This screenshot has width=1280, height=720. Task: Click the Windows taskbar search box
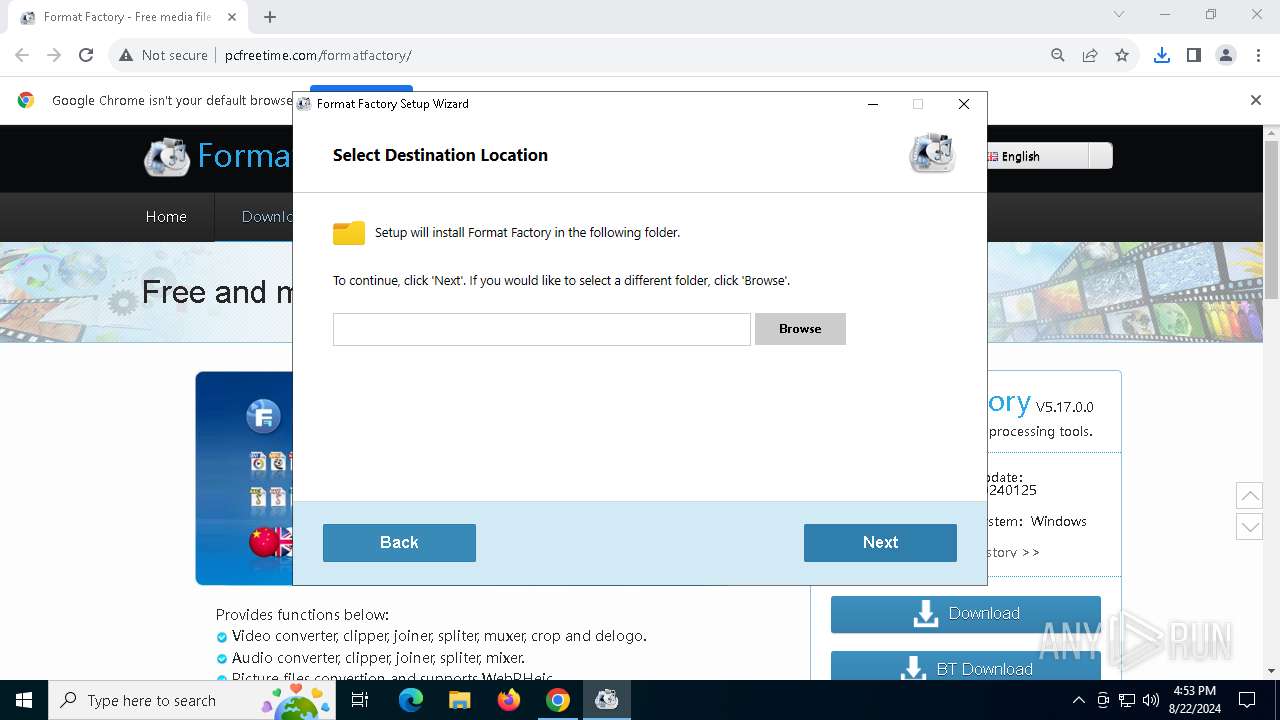coord(192,700)
